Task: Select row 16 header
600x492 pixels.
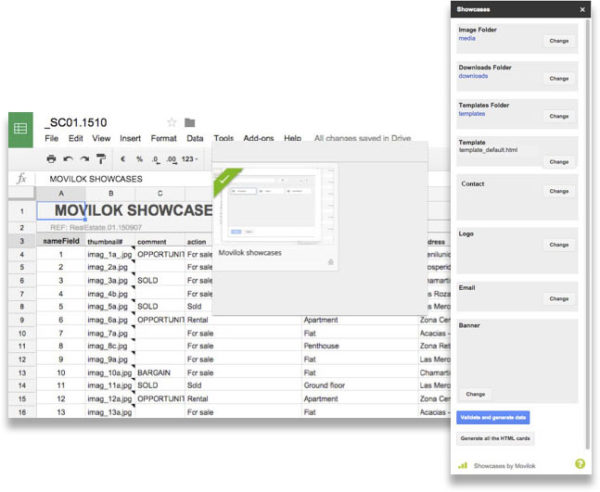Action: click(x=22, y=412)
